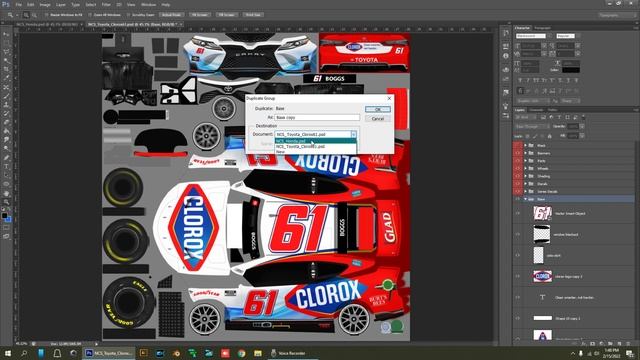
Task: Select the Ellipse shape tool
Action: click(x=6, y=184)
